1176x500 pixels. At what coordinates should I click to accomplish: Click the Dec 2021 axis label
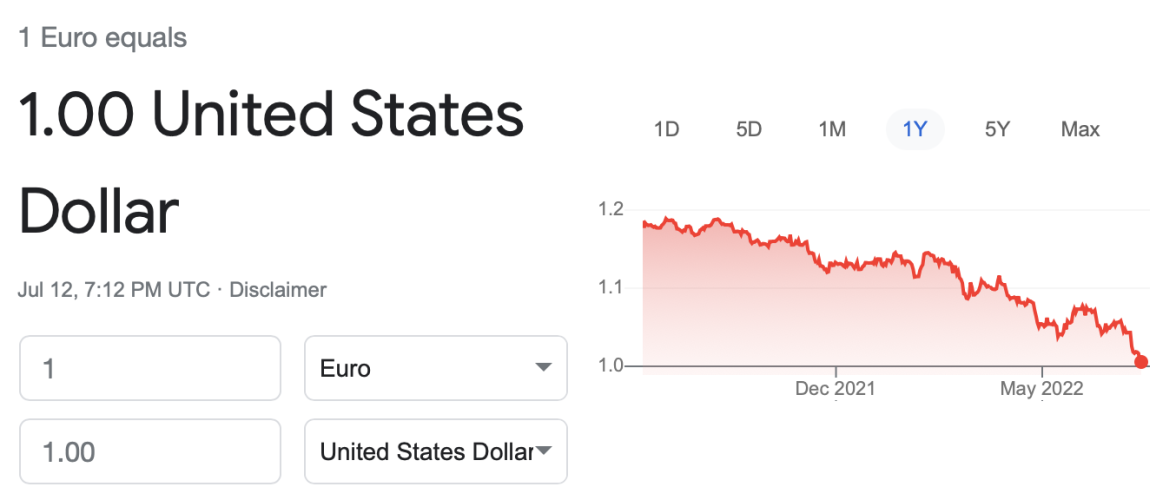pyautogui.click(x=835, y=388)
